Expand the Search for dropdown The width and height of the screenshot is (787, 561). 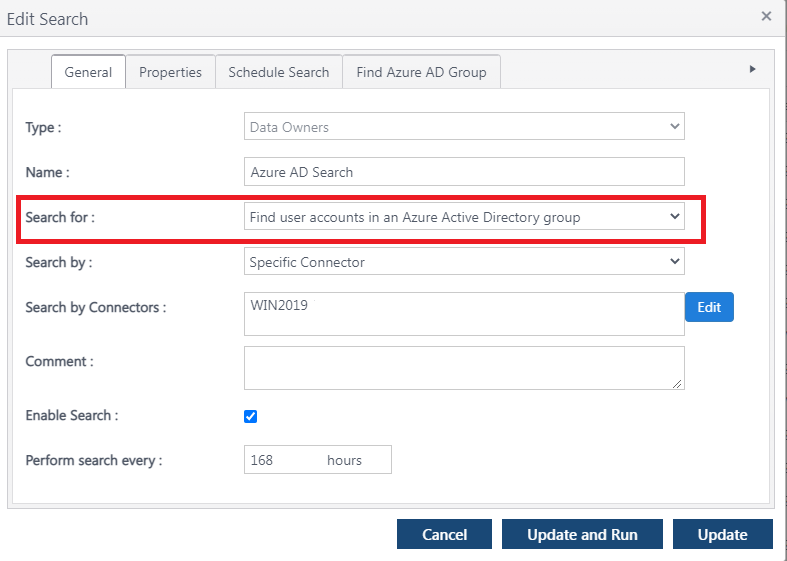[x=464, y=217]
